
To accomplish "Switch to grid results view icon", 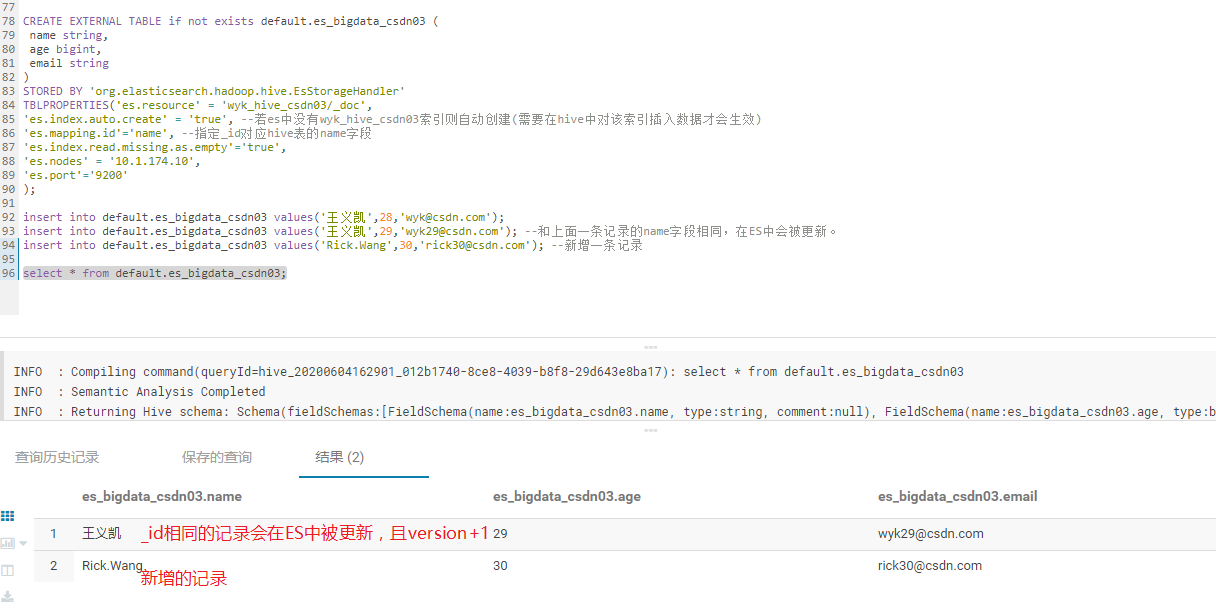I will click(7, 516).
